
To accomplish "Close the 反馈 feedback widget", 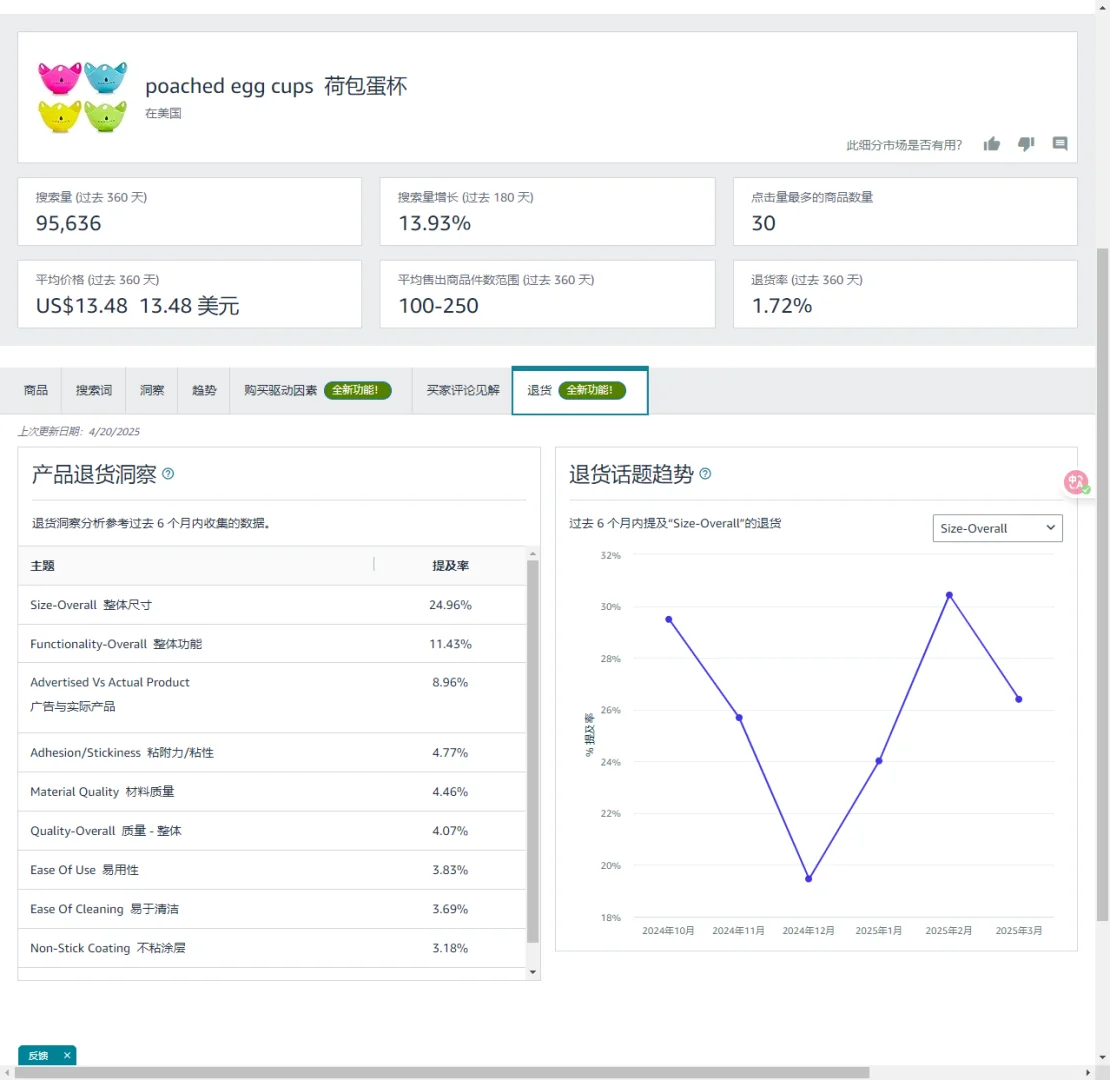I will [x=67, y=1055].
